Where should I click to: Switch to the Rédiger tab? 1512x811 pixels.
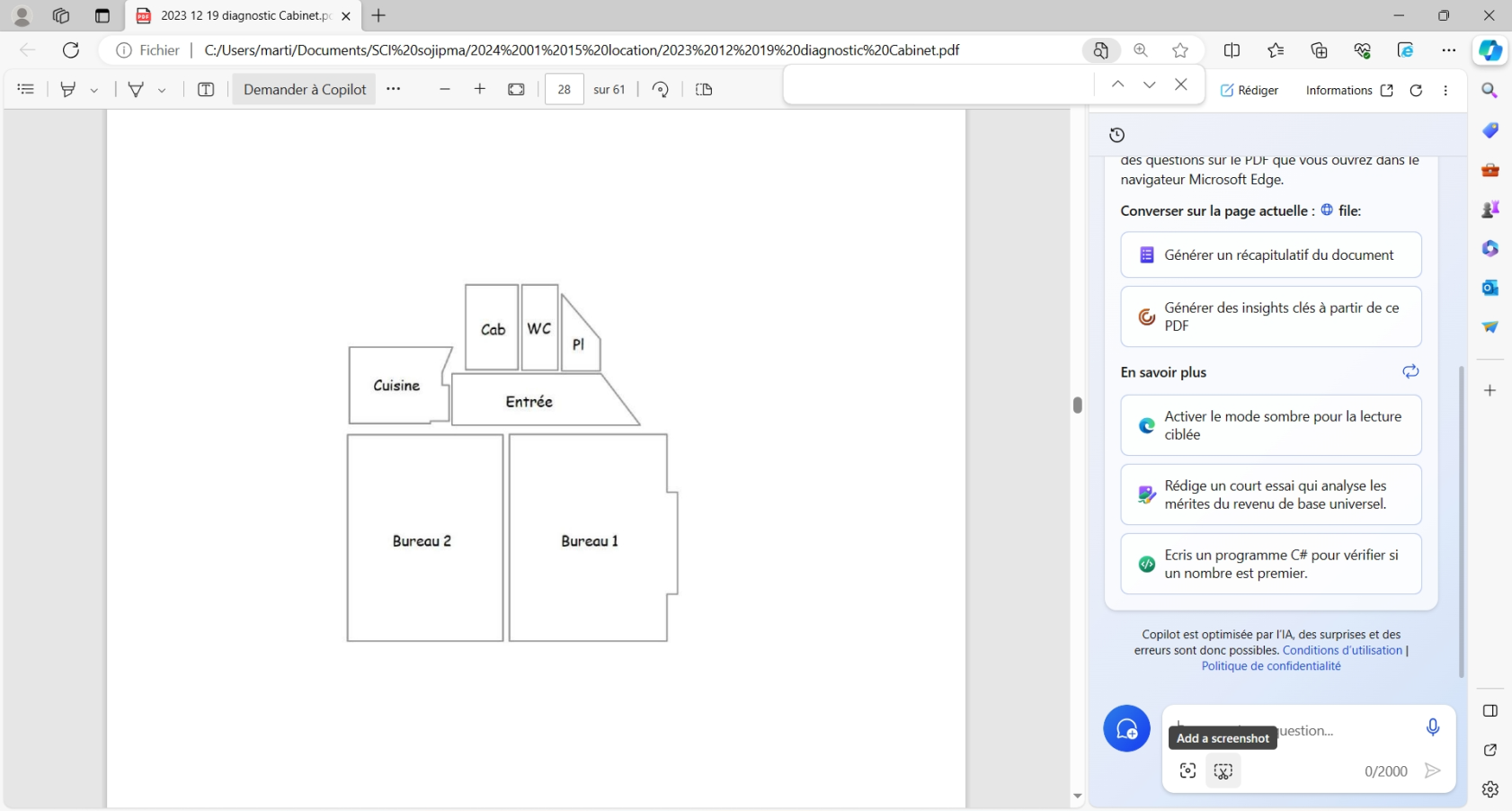click(1249, 90)
